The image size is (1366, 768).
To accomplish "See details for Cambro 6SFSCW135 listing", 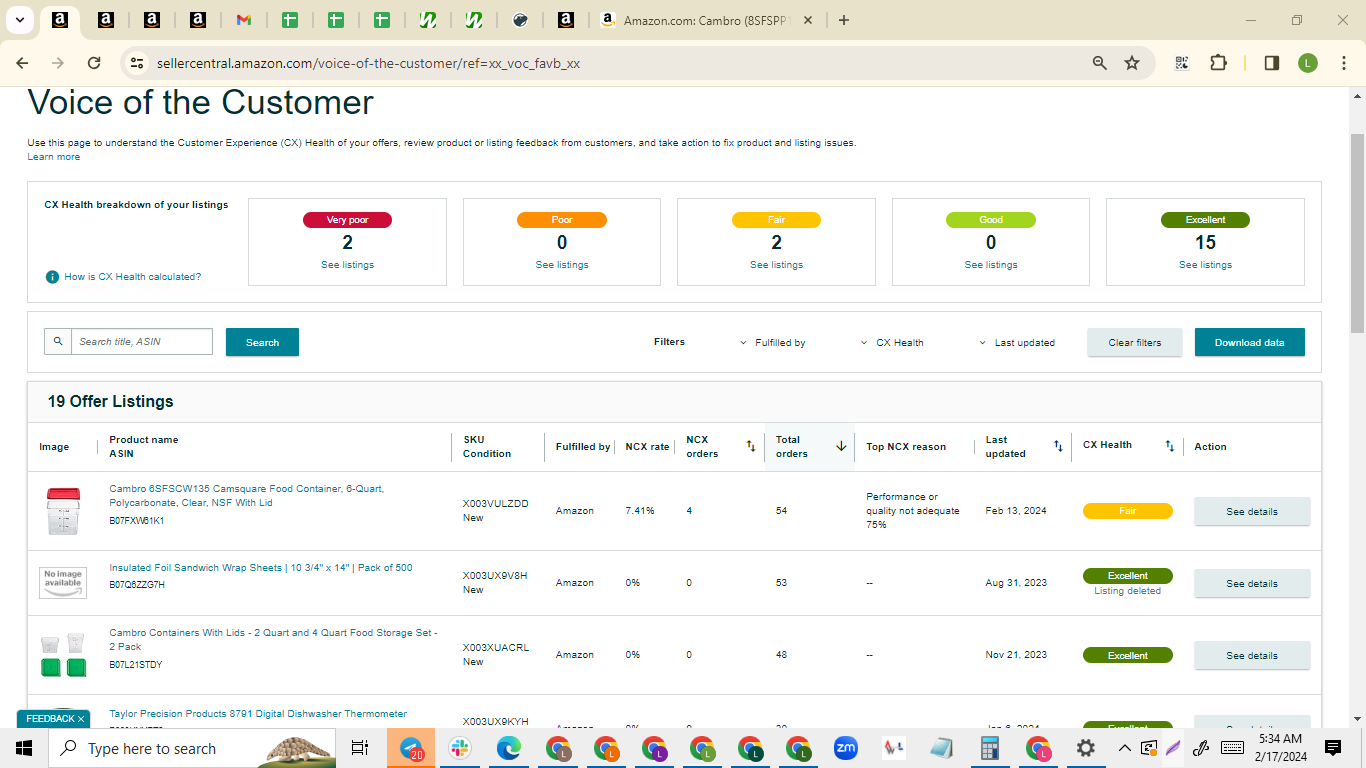I will tap(1252, 511).
